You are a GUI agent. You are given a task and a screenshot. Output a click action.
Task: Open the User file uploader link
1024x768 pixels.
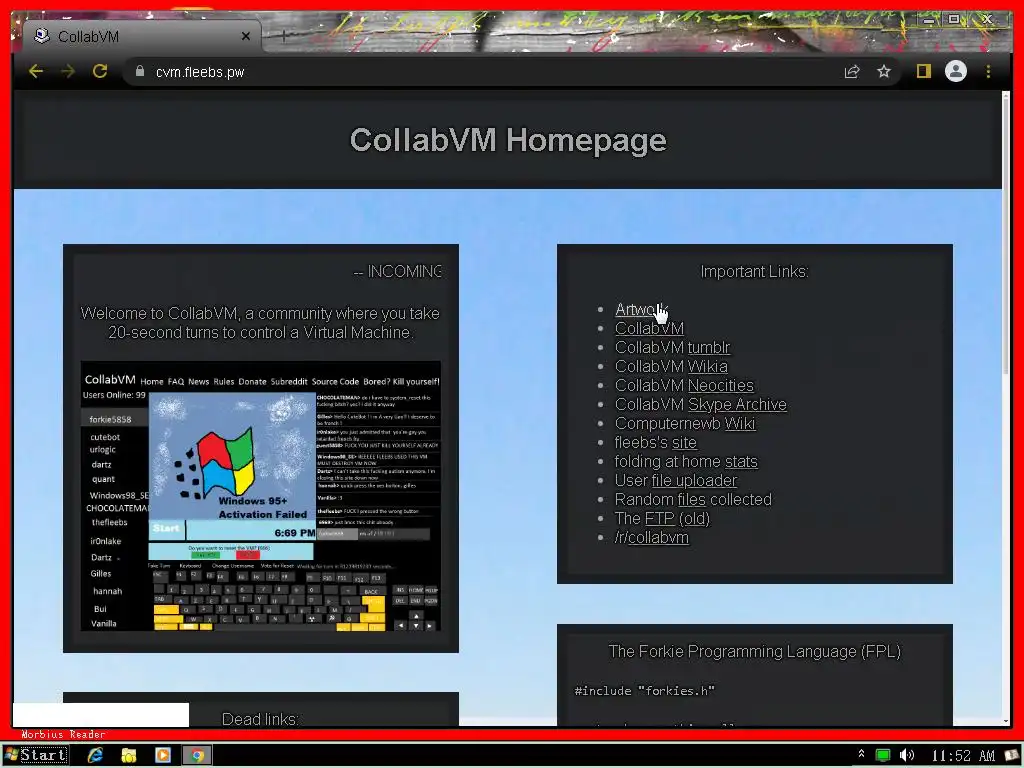pyautogui.click(x=694, y=480)
